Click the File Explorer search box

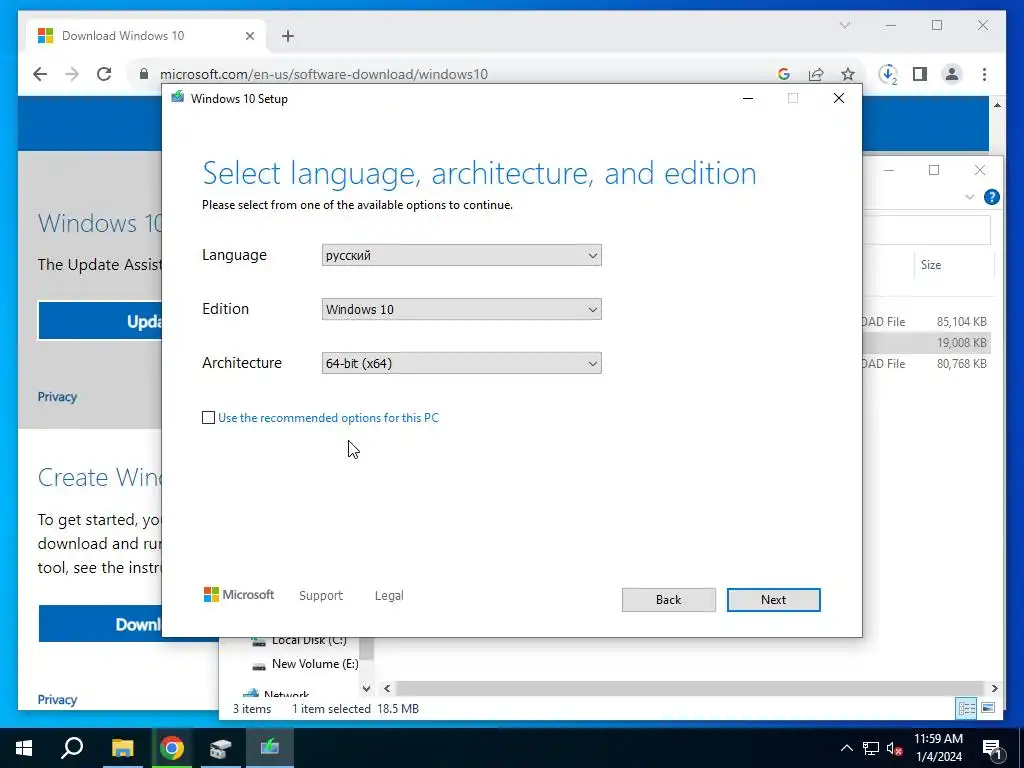click(x=926, y=230)
